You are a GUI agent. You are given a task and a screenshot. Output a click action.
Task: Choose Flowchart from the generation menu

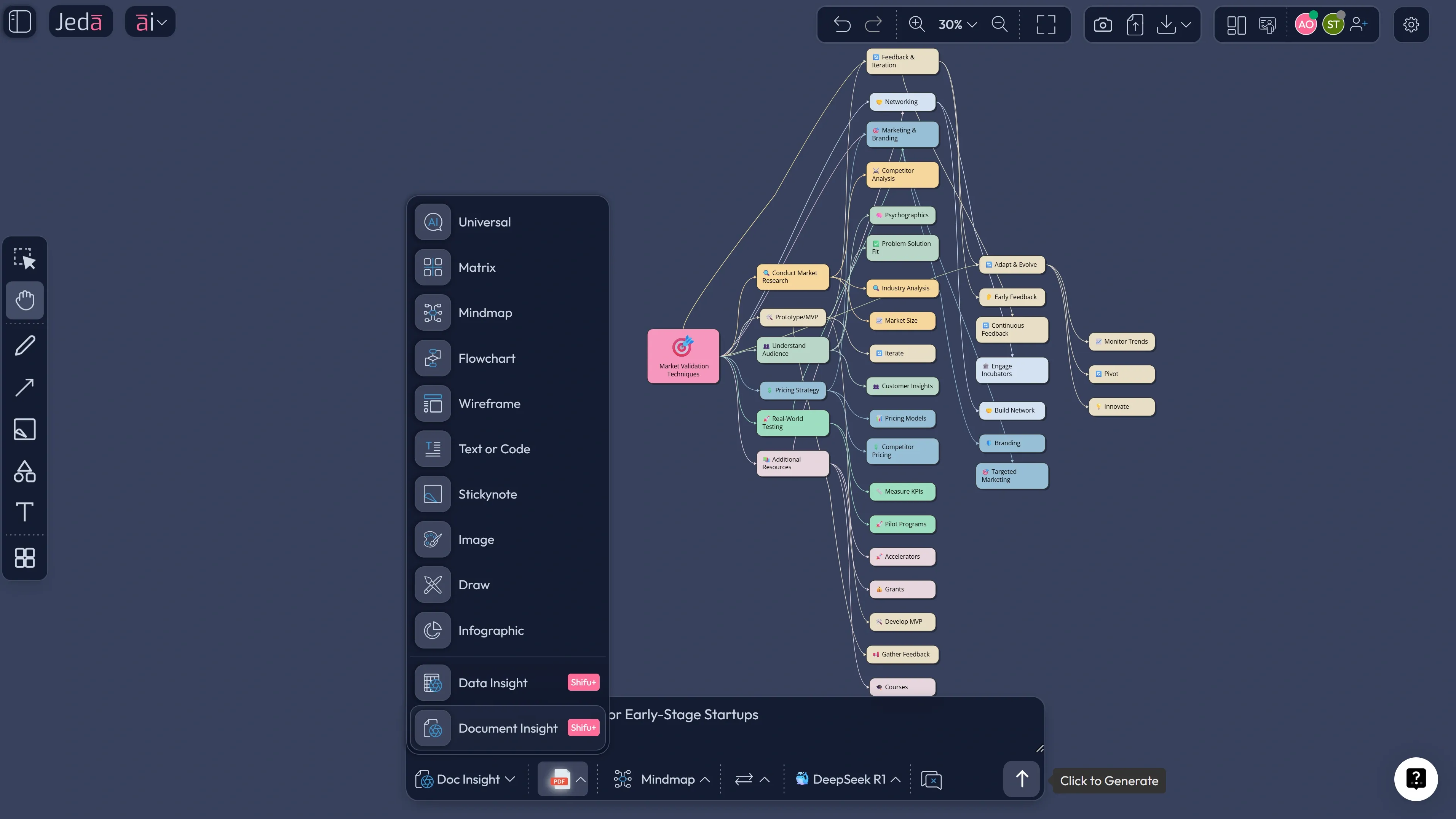(486, 357)
